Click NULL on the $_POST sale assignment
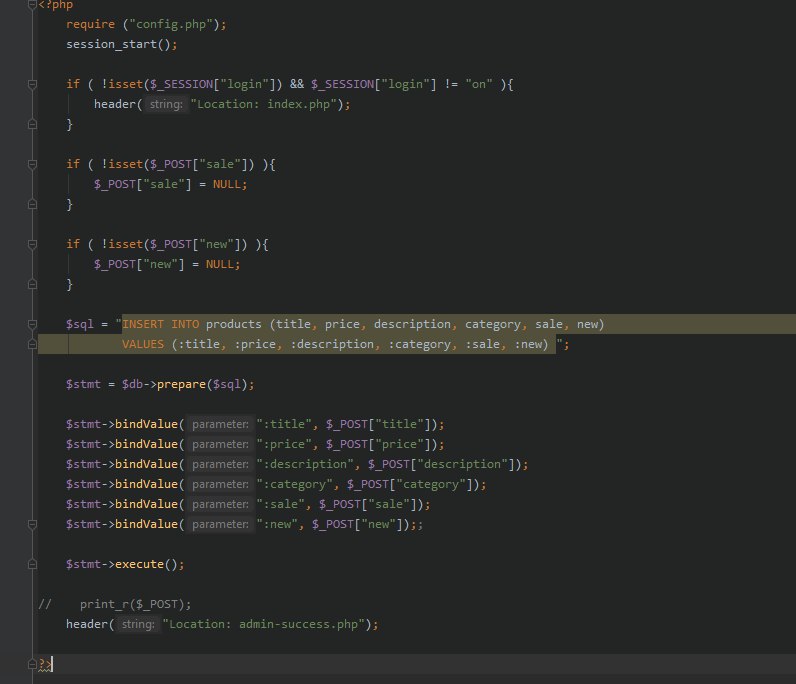The image size is (796, 684). click(226, 184)
